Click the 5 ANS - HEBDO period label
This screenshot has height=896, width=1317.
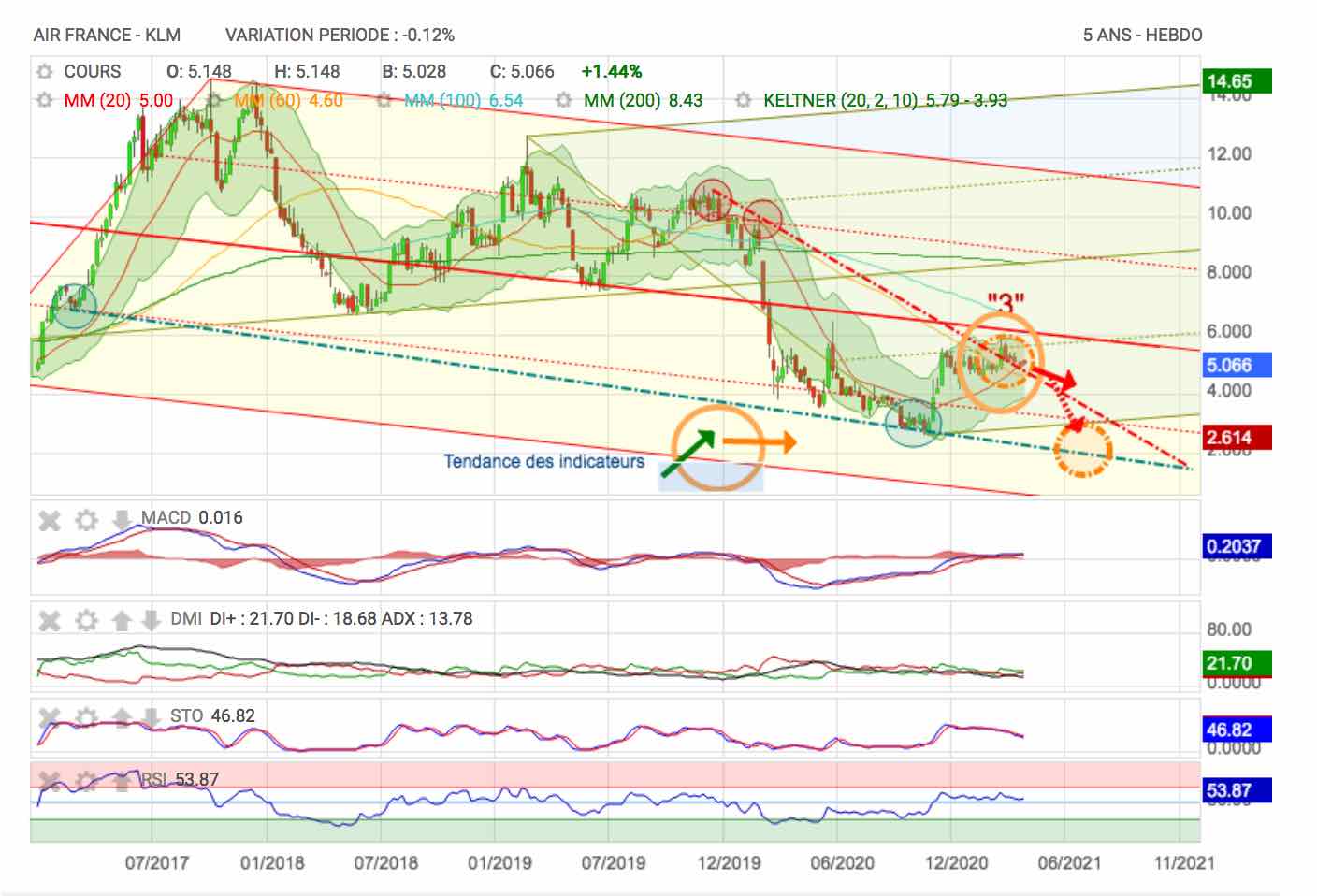coord(1142,36)
